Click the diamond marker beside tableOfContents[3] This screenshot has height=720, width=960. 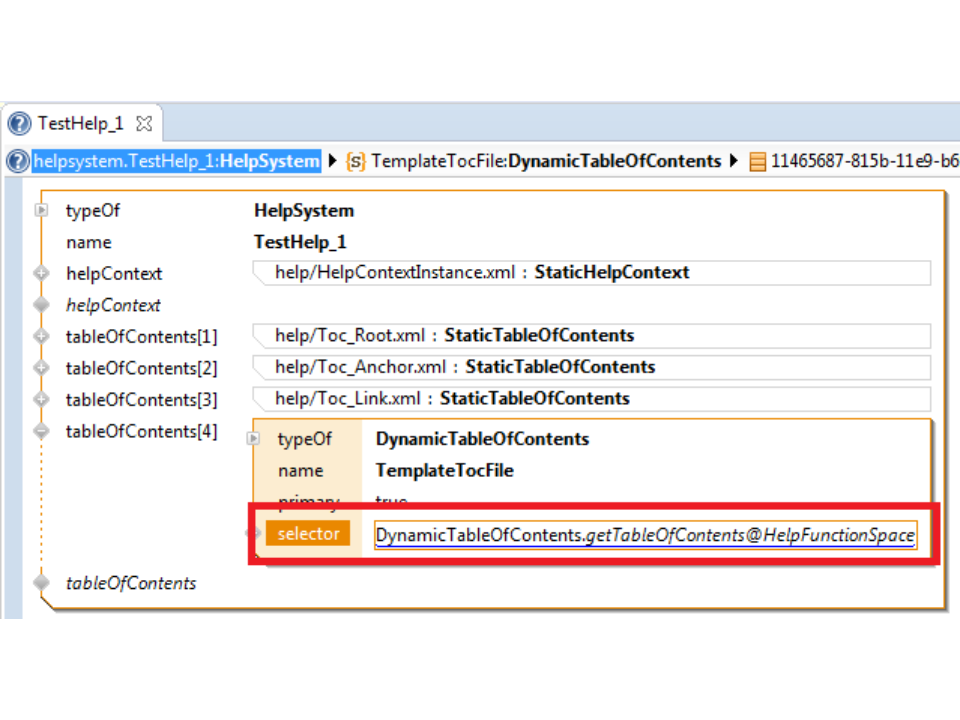point(41,399)
